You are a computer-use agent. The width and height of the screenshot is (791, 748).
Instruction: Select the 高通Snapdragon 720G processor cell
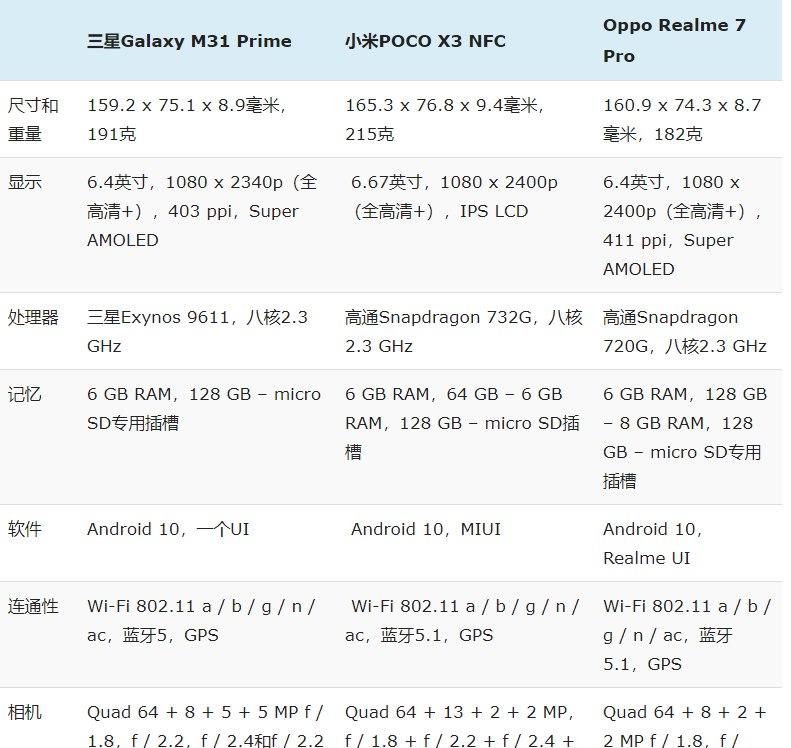(685, 331)
